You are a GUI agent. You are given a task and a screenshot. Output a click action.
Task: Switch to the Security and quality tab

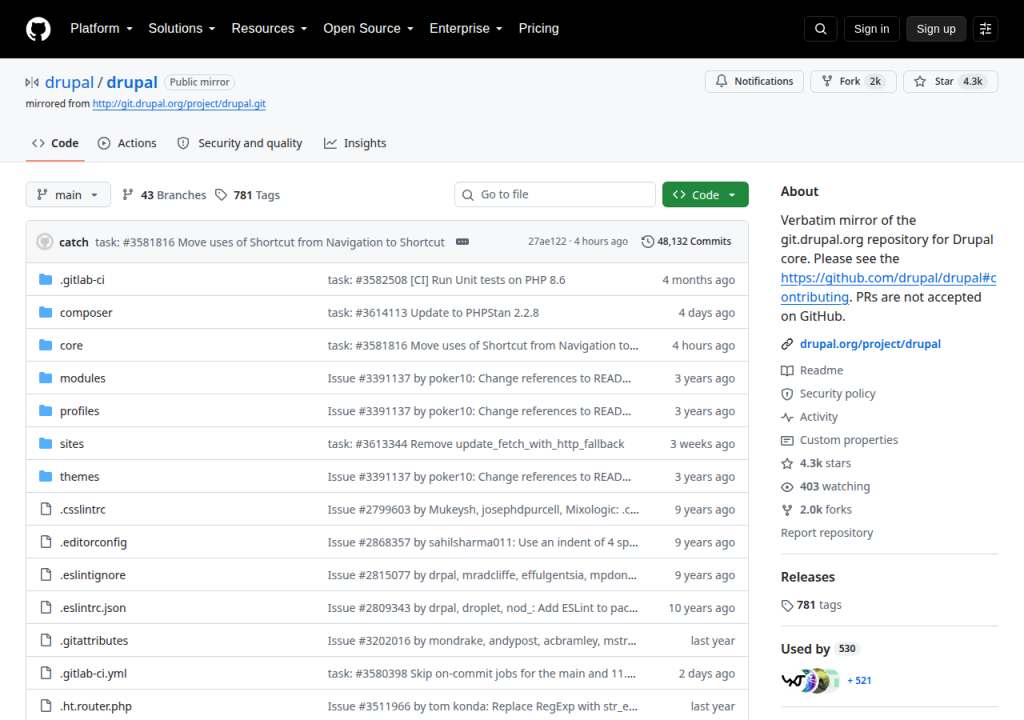240,143
